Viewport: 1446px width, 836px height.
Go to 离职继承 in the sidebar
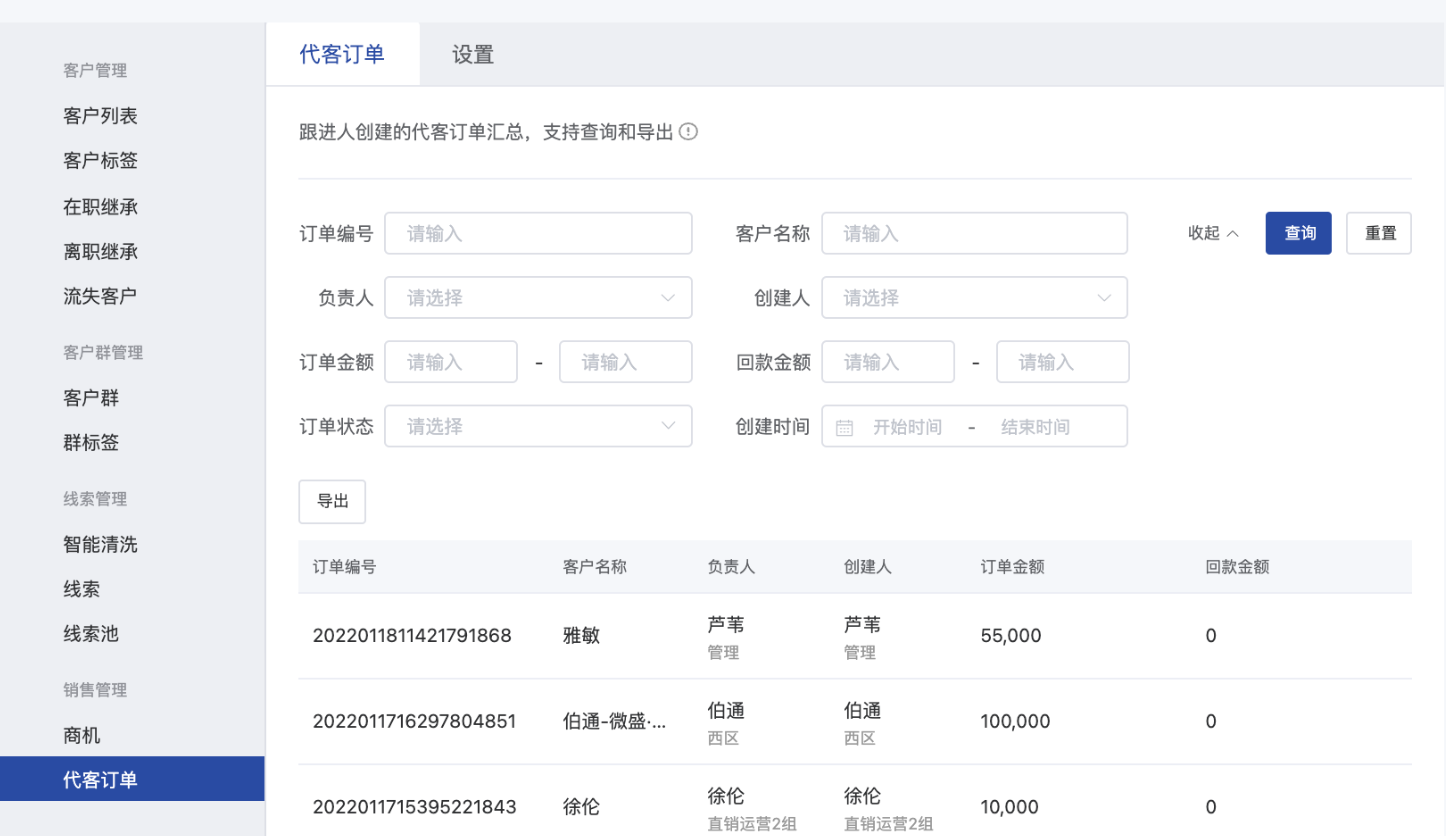(x=100, y=251)
